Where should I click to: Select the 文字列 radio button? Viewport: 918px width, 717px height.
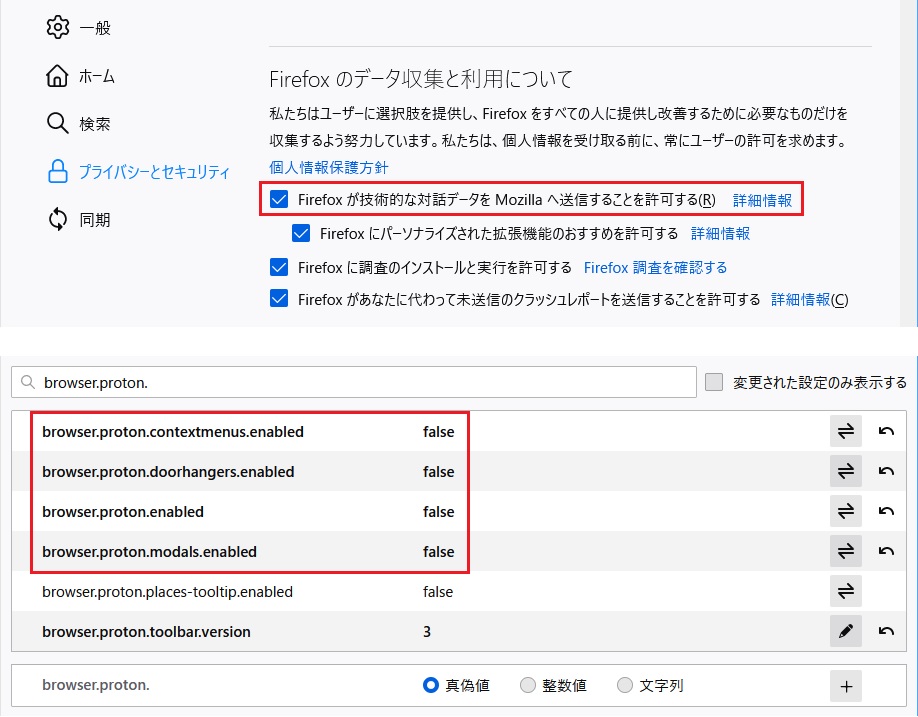pos(625,686)
